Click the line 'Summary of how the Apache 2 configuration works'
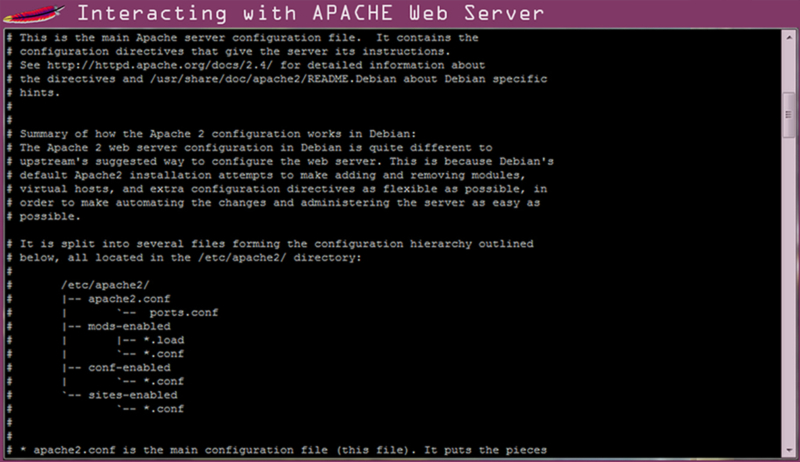The image size is (800, 462). coord(218,134)
